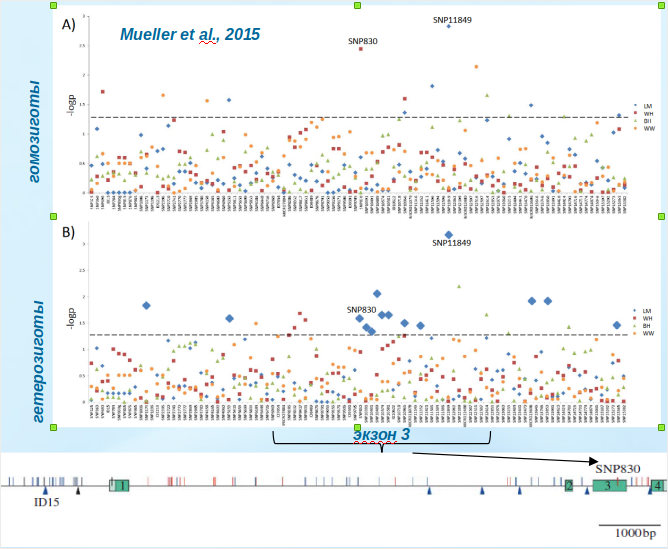Click the large SNP11849 diamond in panel B
668x549 pixels.
click(x=449, y=235)
